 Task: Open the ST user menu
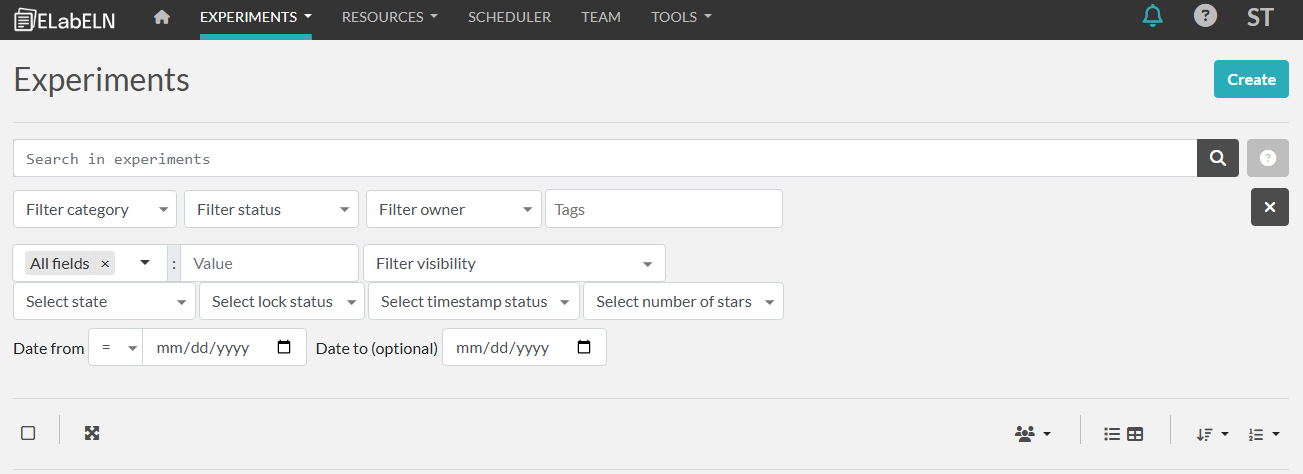tap(1260, 17)
